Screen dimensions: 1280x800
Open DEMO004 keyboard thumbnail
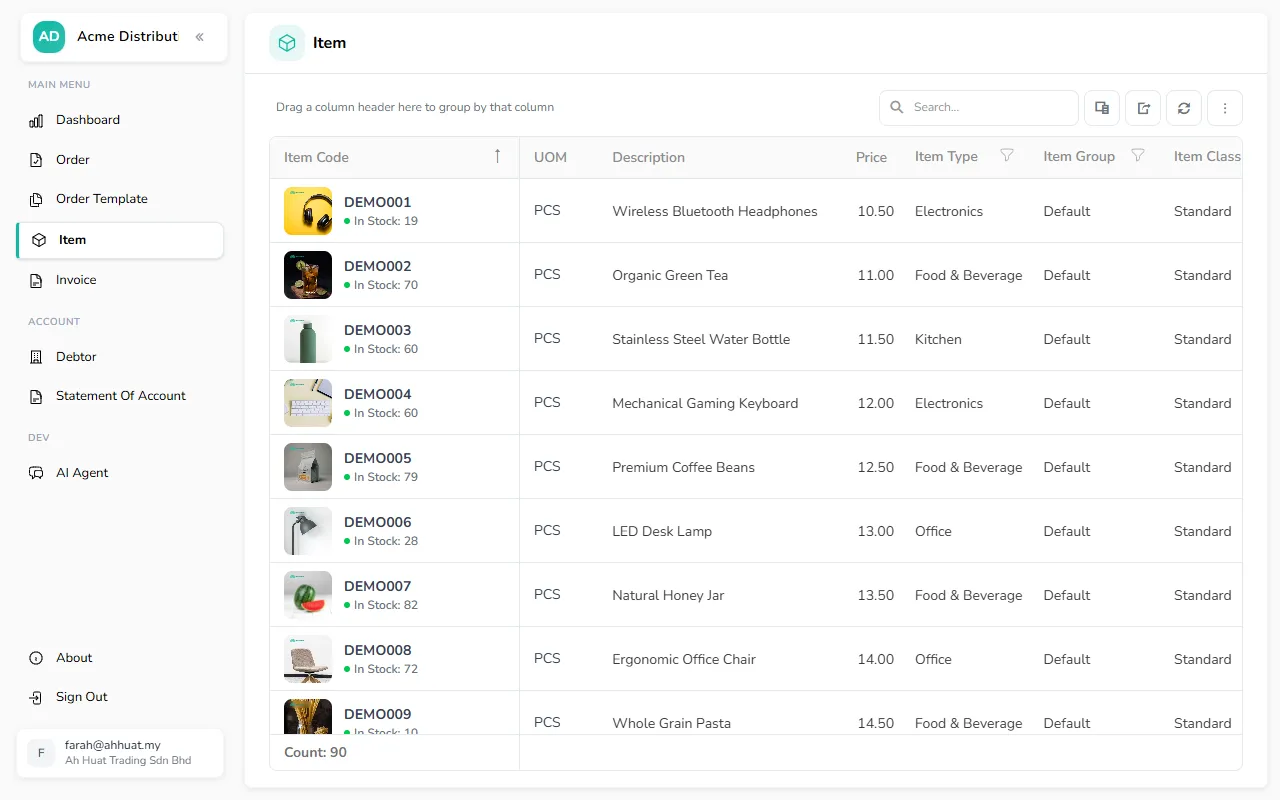coord(308,403)
